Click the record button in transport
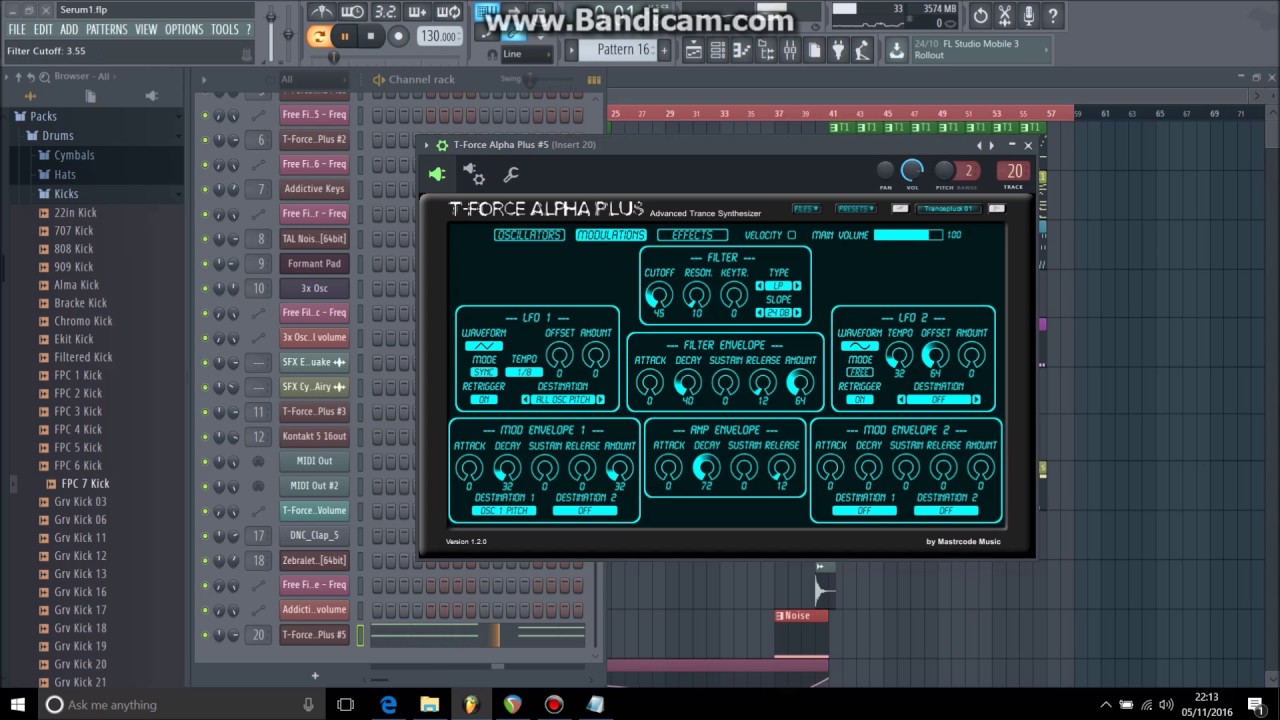 pyautogui.click(x=398, y=36)
